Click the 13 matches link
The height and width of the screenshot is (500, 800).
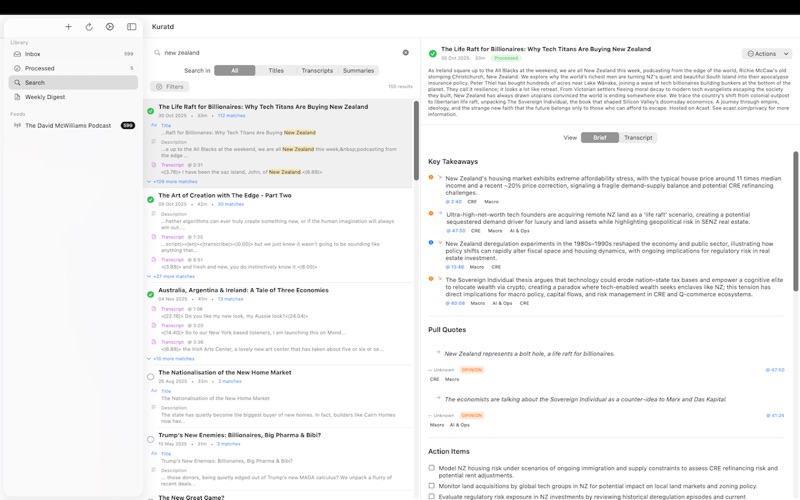click(x=230, y=299)
